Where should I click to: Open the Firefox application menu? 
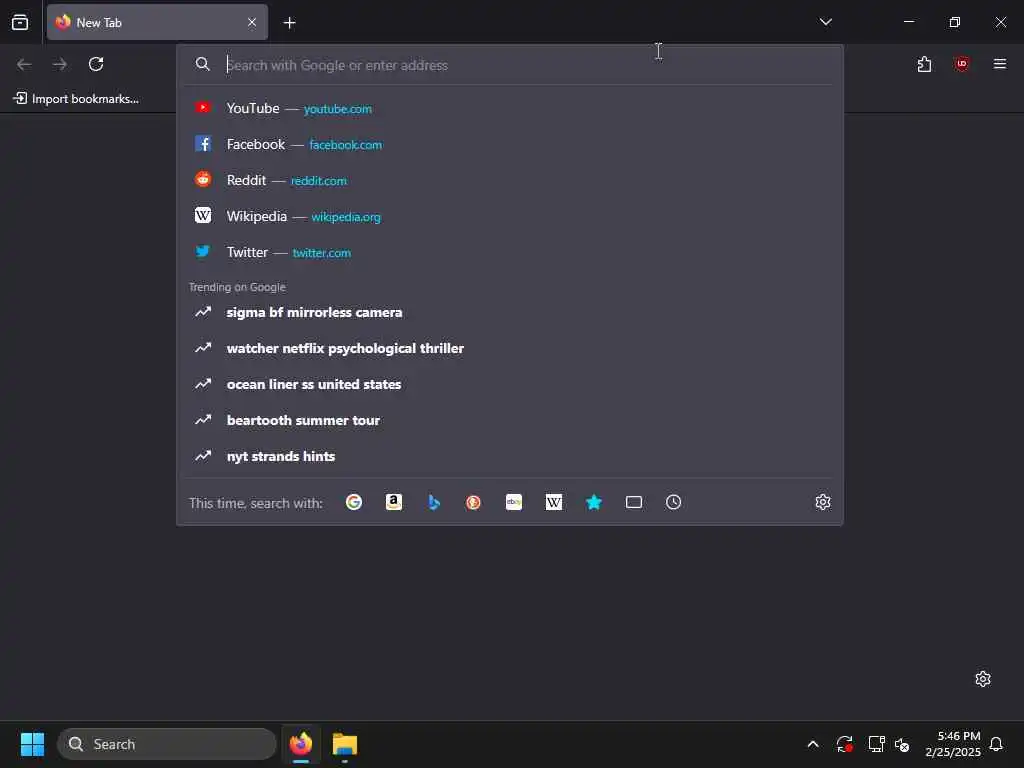click(x=999, y=64)
